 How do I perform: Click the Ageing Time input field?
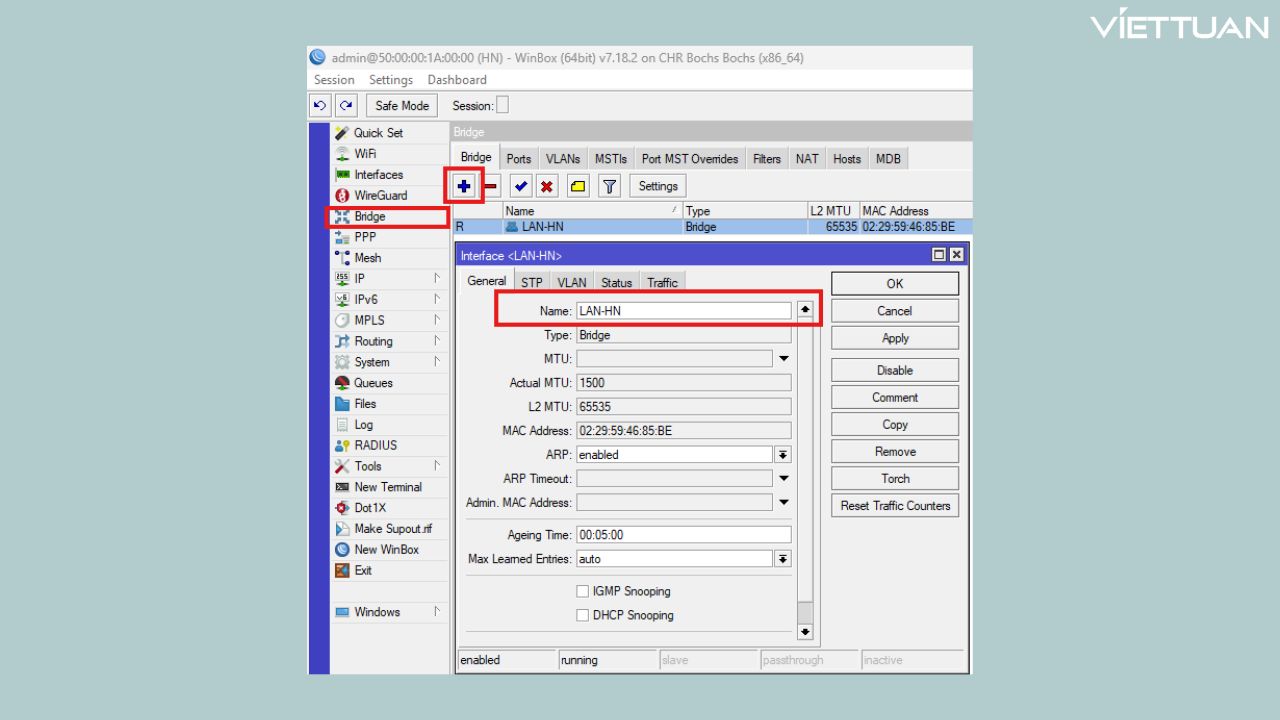click(x=683, y=535)
